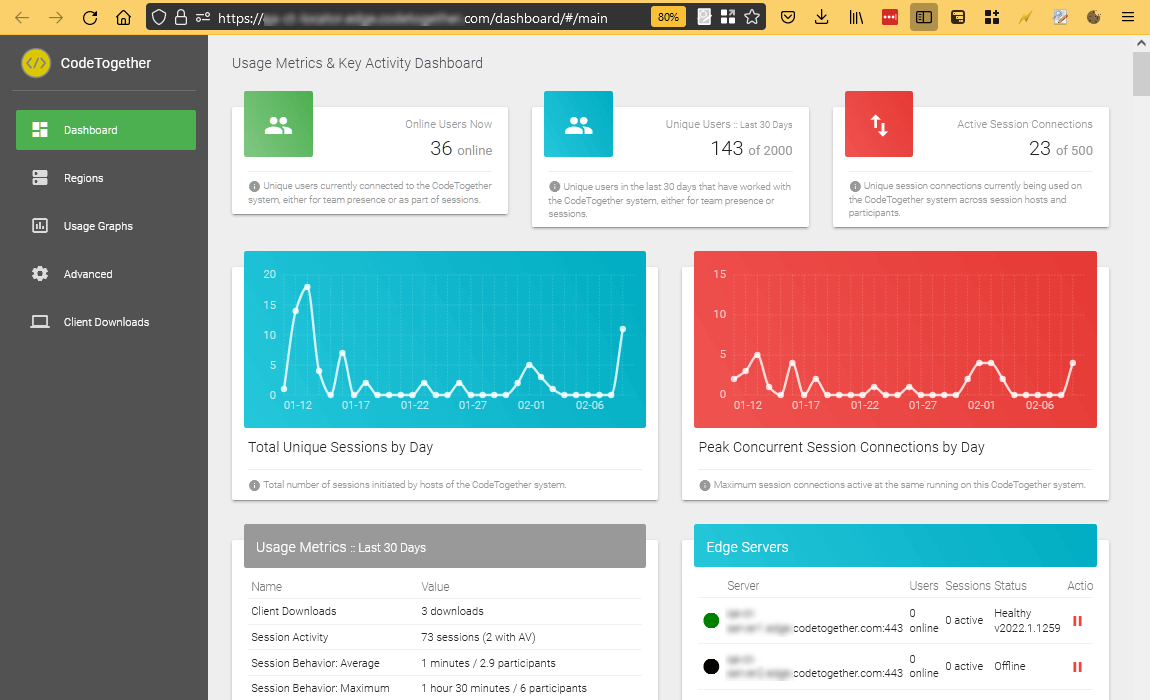Open the Advanced settings page
Image resolution: width=1150 pixels, height=700 pixels.
coord(106,274)
